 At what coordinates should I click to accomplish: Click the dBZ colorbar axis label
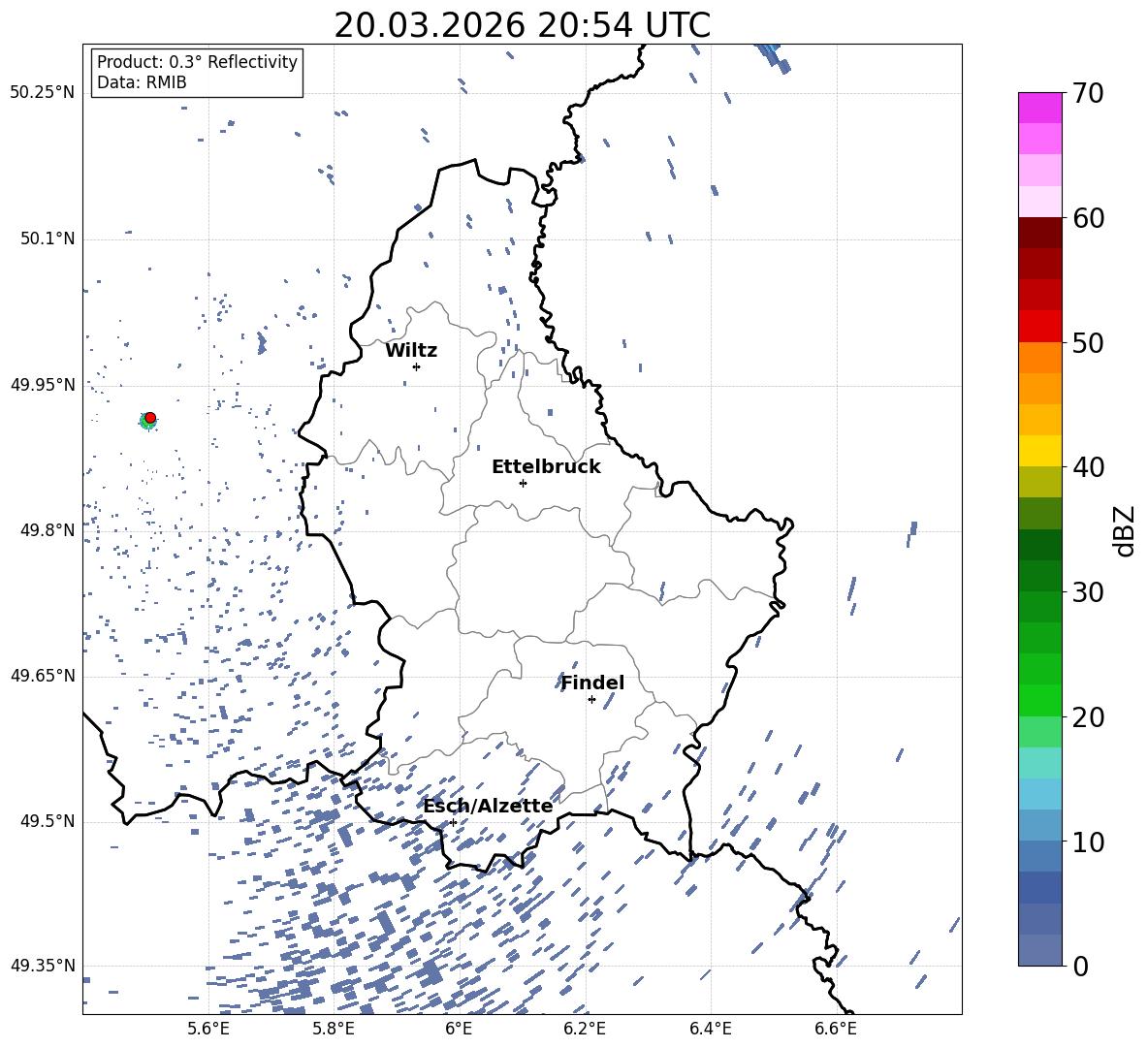tap(1126, 530)
